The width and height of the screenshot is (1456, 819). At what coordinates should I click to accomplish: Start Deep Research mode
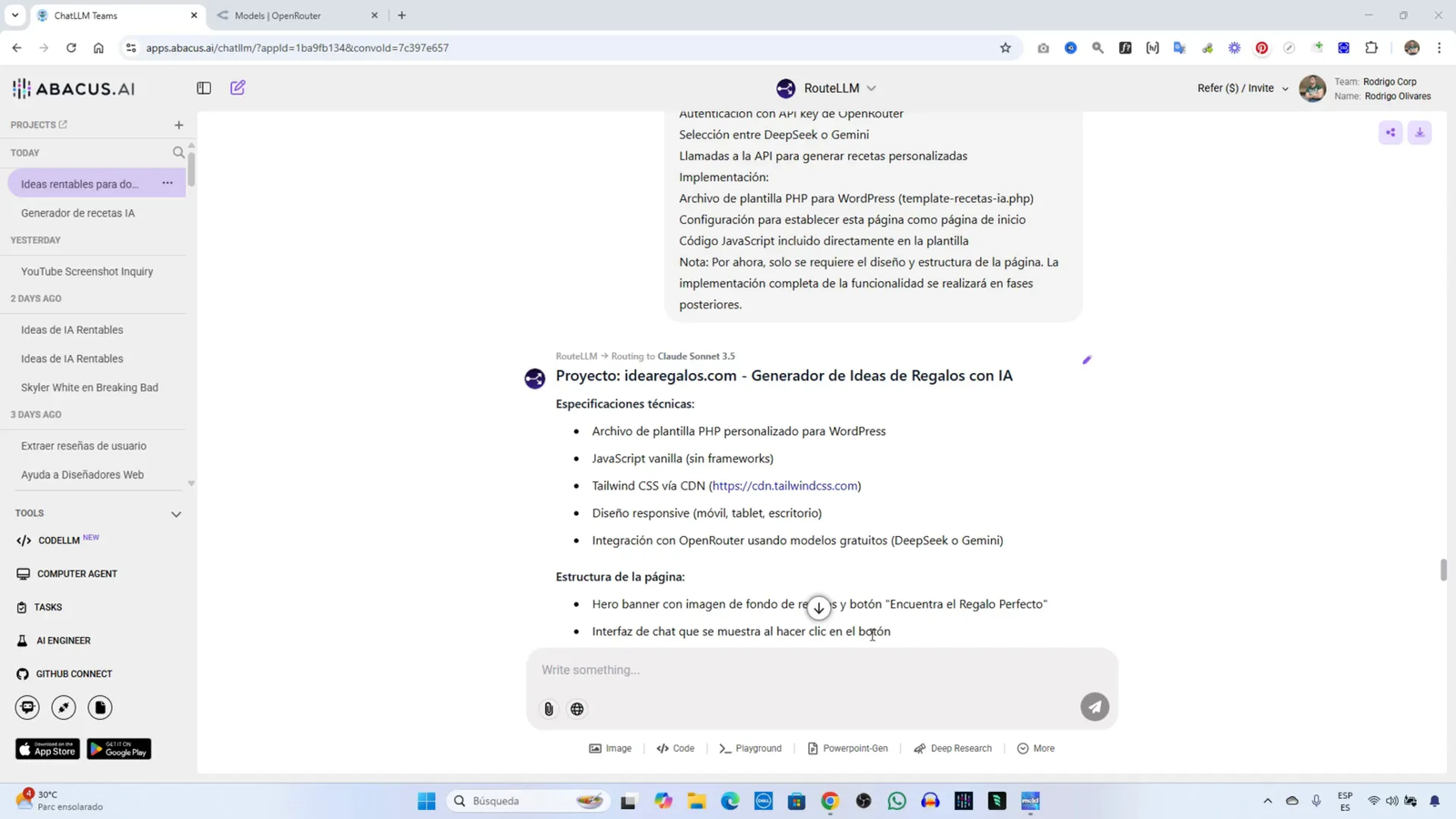952,747
